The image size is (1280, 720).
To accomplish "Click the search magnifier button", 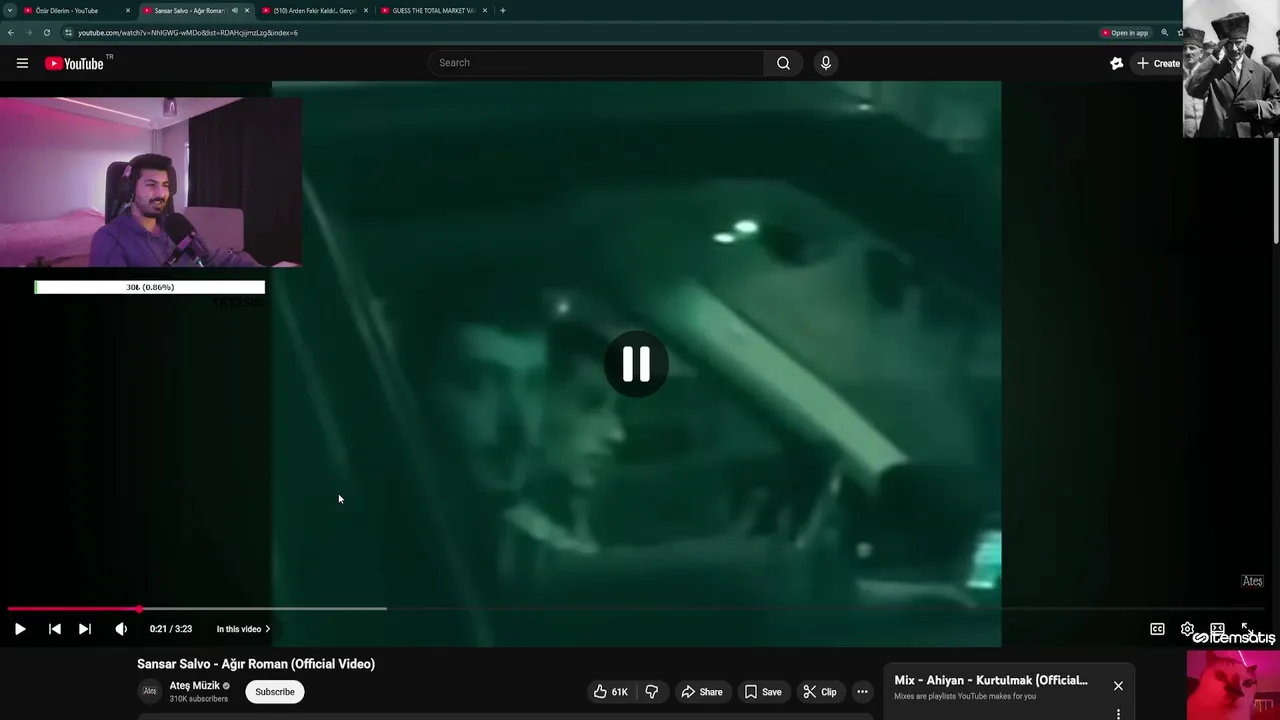I will click(x=783, y=63).
